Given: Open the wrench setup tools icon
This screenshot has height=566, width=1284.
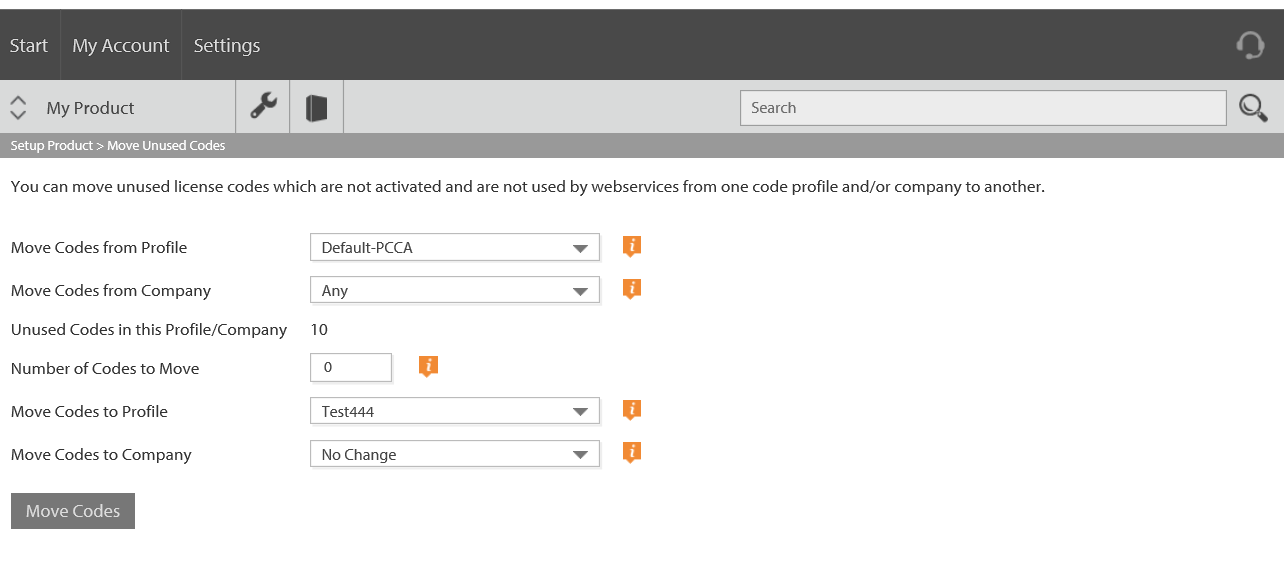Looking at the screenshot, I should pos(263,107).
